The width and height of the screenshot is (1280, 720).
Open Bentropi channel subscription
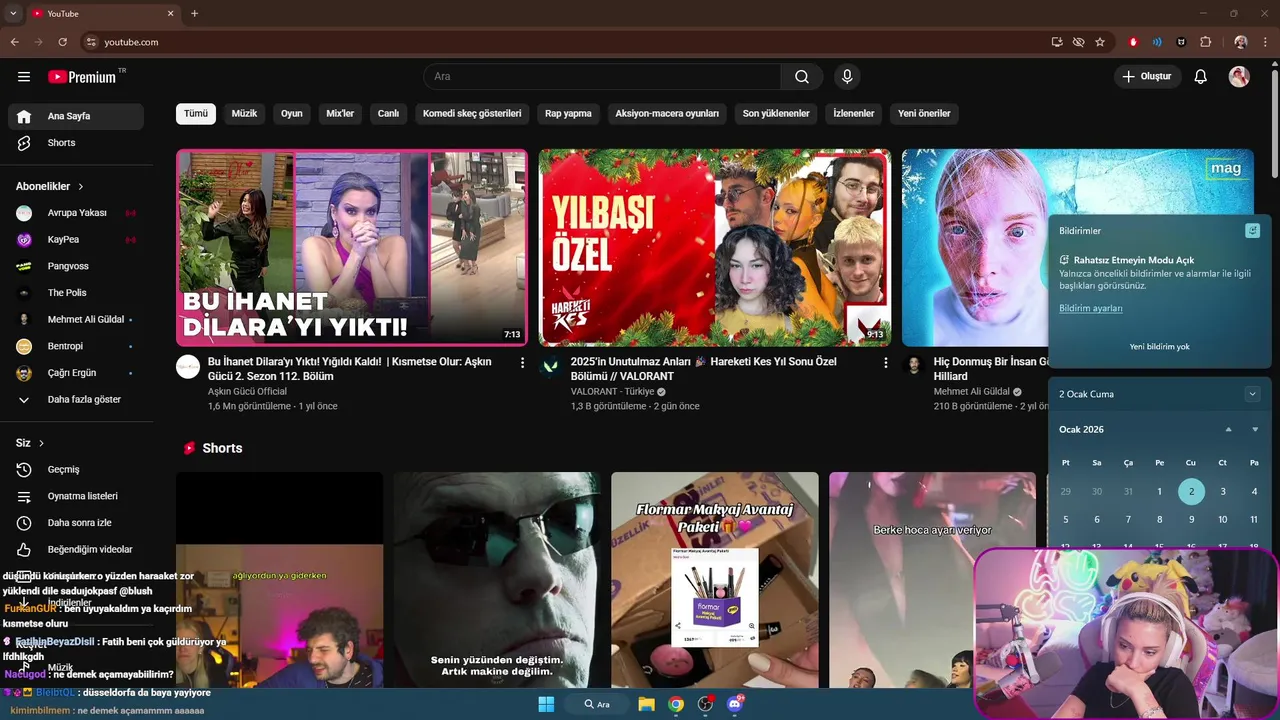coord(76,346)
